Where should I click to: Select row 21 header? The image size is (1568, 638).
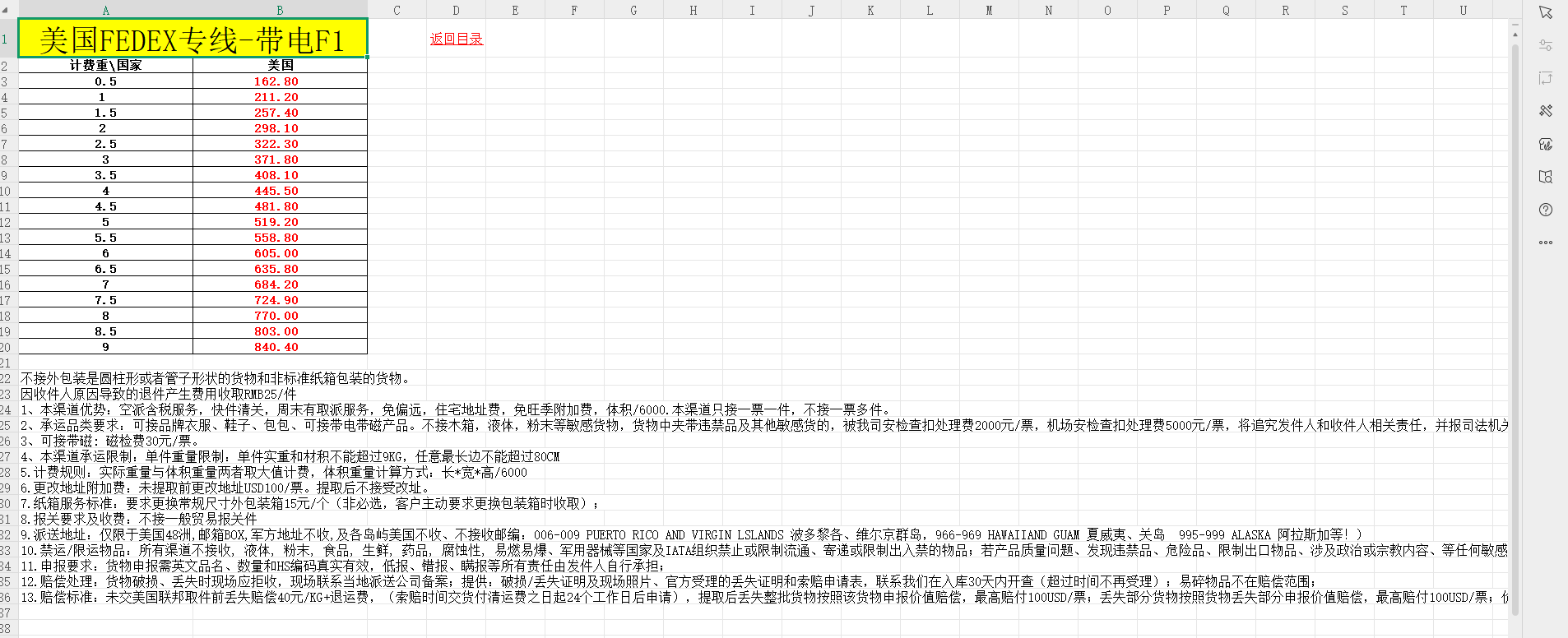[x=7, y=363]
